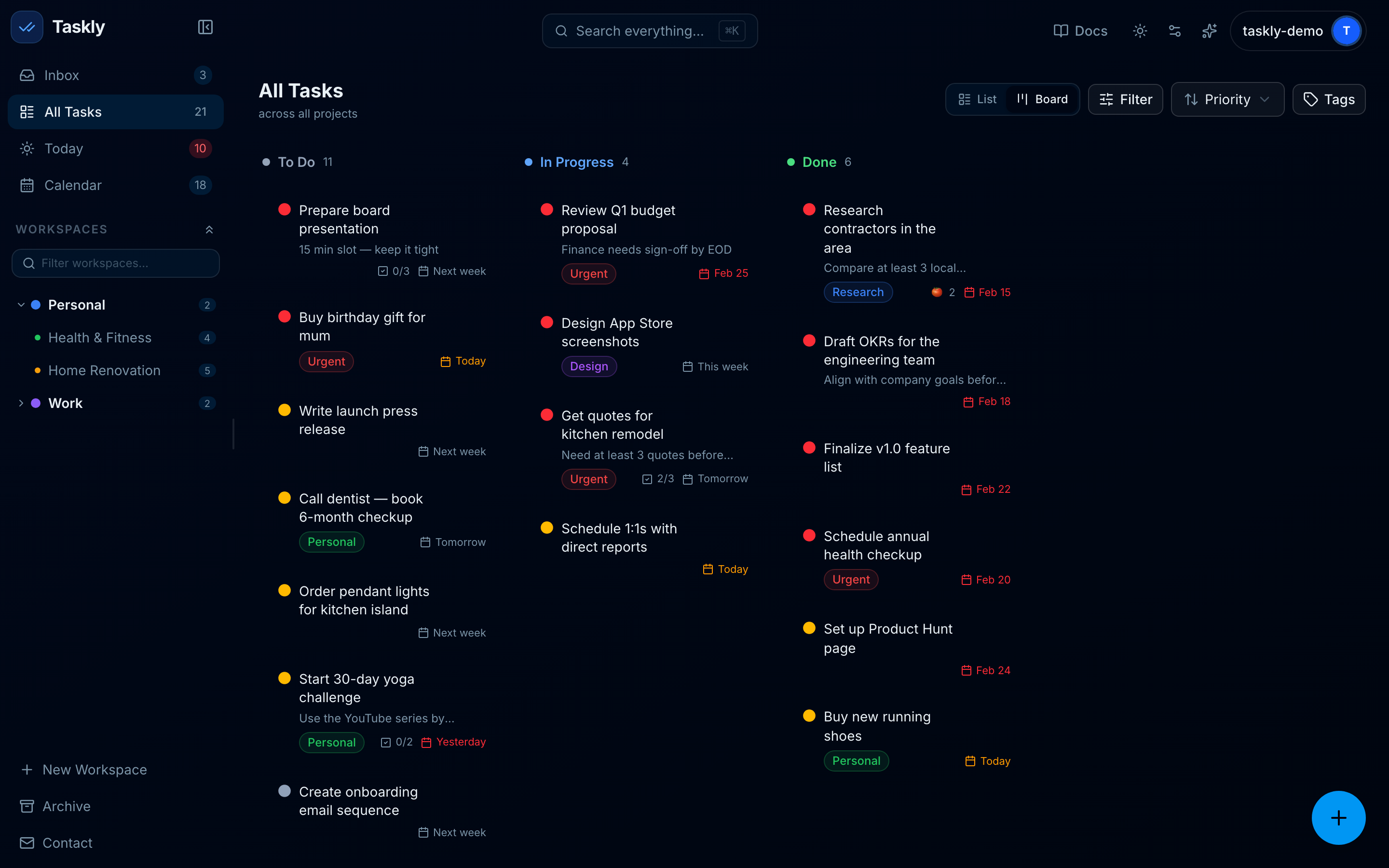Check off Write launch press release
Image resolution: width=1389 pixels, height=868 pixels.
point(284,410)
